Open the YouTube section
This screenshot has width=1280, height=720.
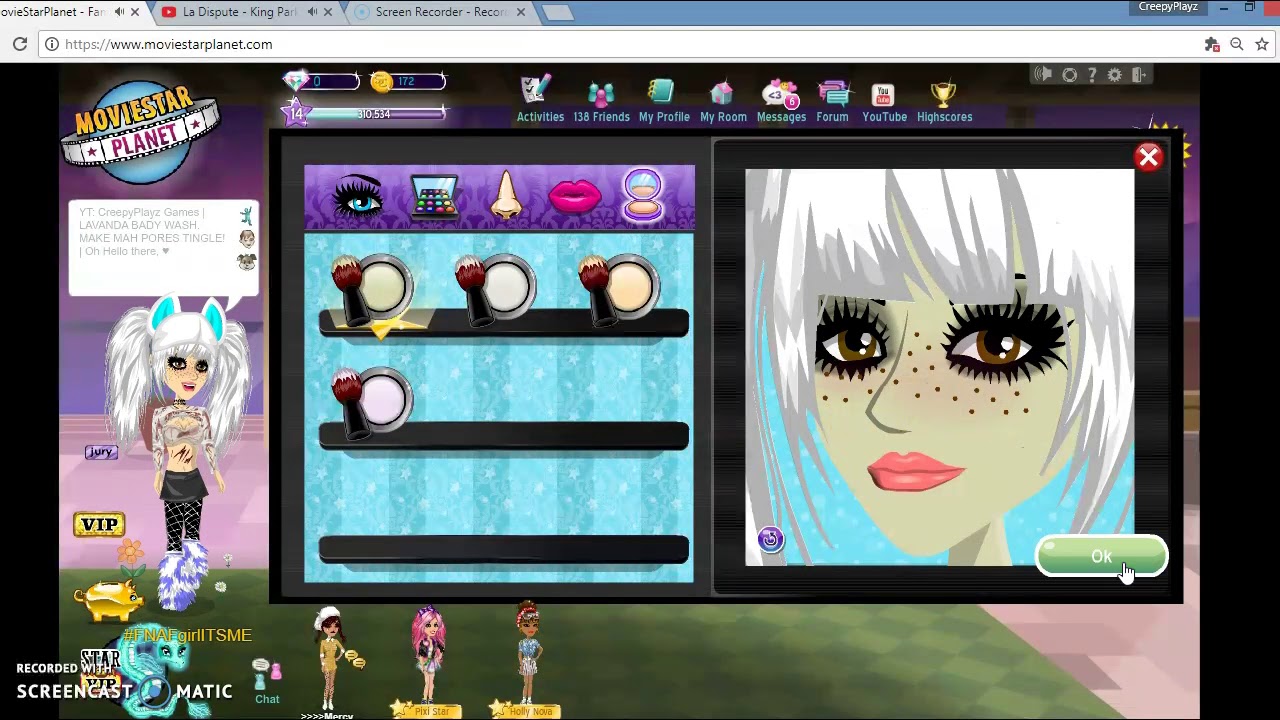coord(884,100)
